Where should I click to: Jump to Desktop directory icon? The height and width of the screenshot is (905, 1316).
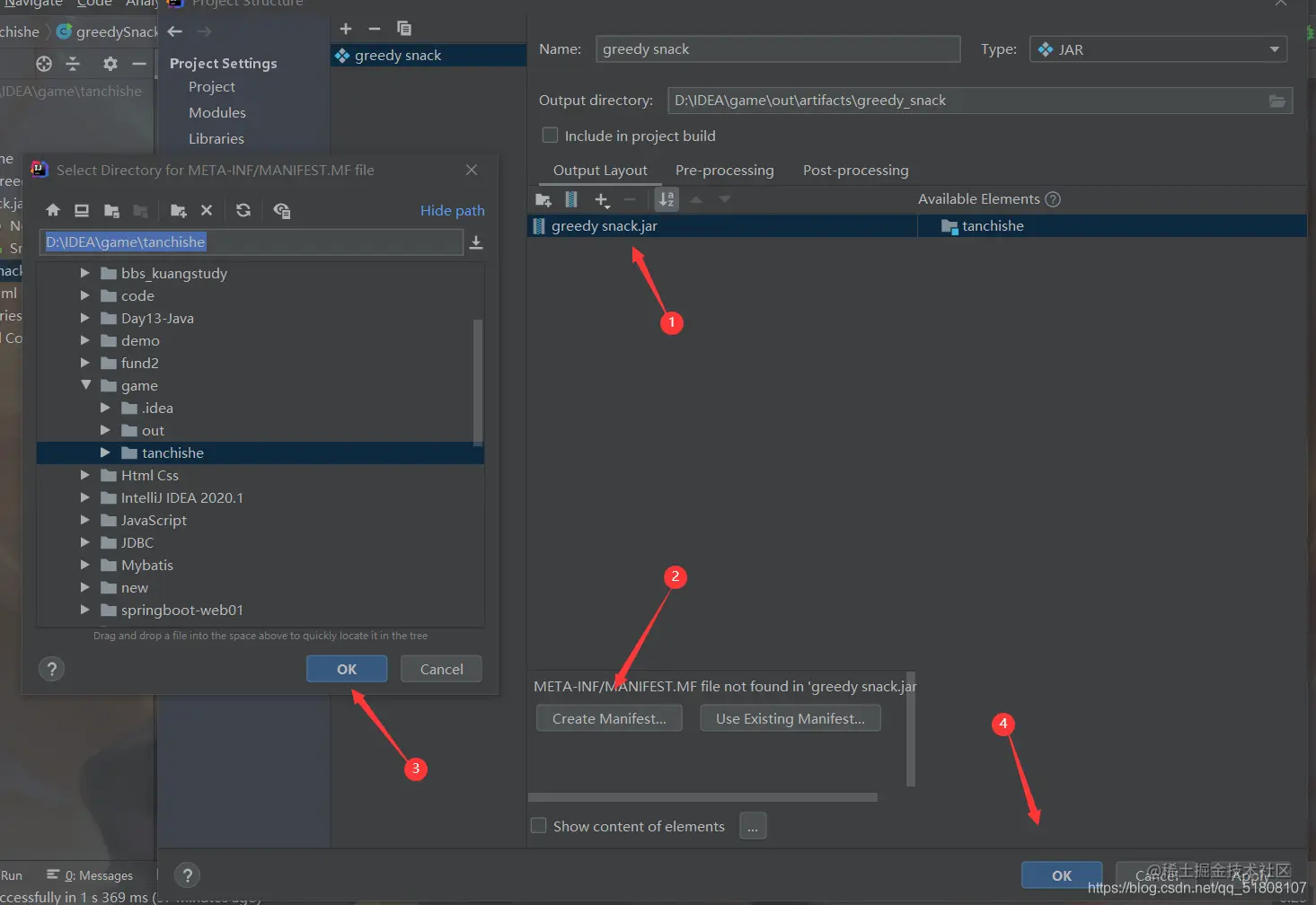click(x=82, y=210)
